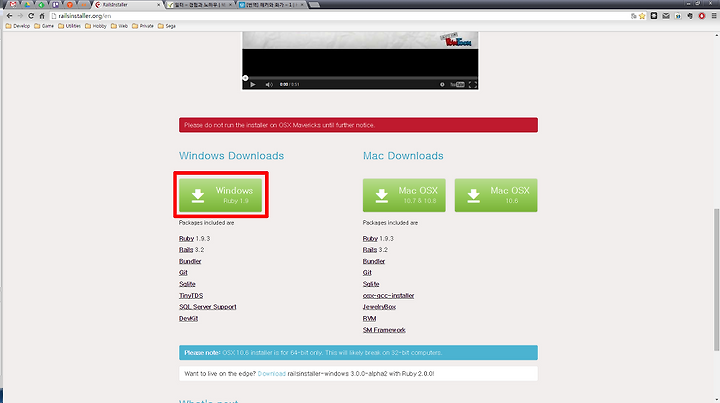This screenshot has height=403, width=720.
Task: Switch to the Korean blue-icon tab
Action: pyautogui.click(x=273, y=5)
